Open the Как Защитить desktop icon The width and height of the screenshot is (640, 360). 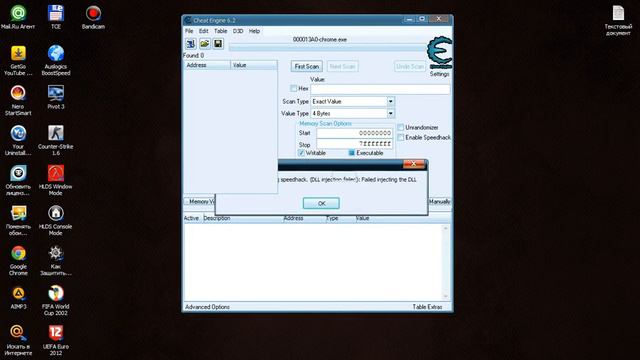point(56,260)
